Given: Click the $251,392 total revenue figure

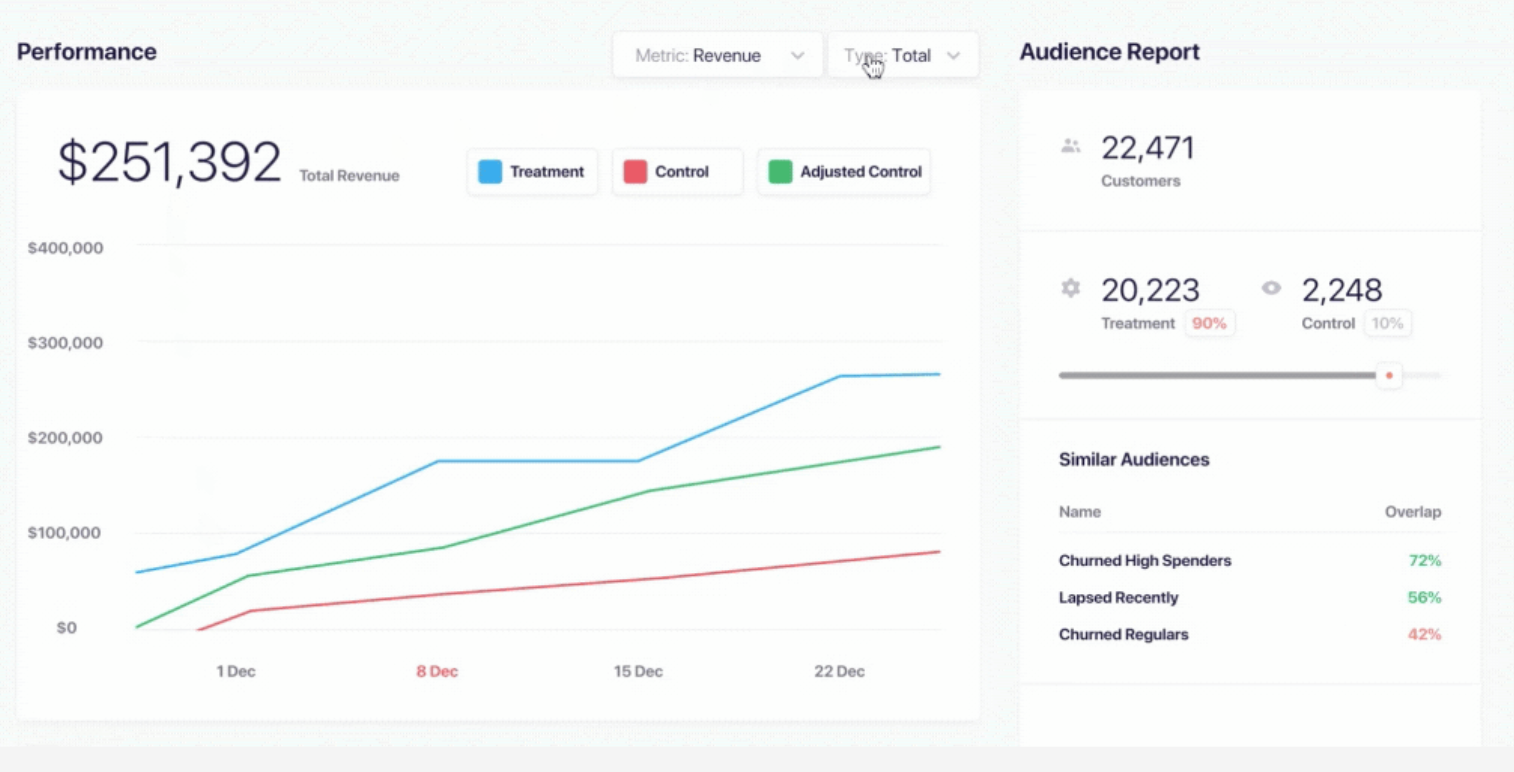Looking at the screenshot, I should point(169,163).
